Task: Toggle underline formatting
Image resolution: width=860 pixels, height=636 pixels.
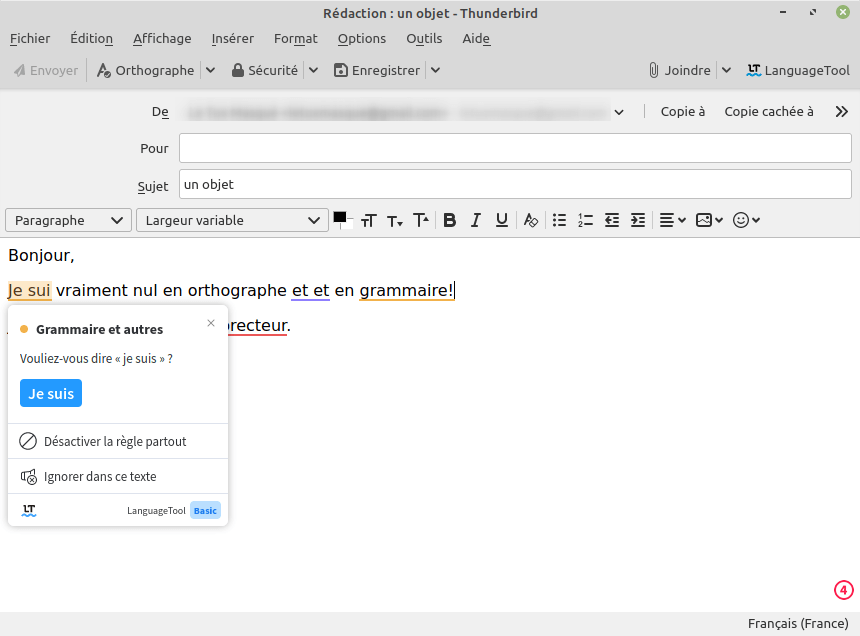Action: pos(501,220)
